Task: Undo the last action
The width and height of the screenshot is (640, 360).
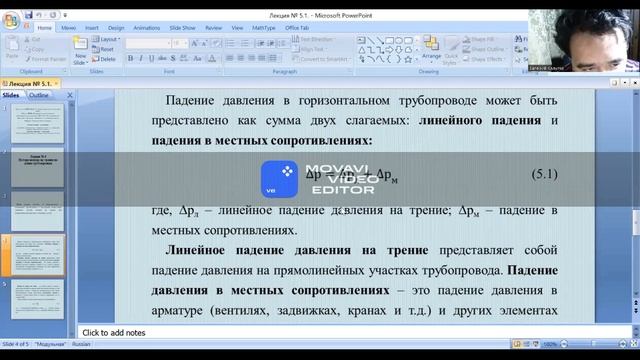Action: [39, 15]
